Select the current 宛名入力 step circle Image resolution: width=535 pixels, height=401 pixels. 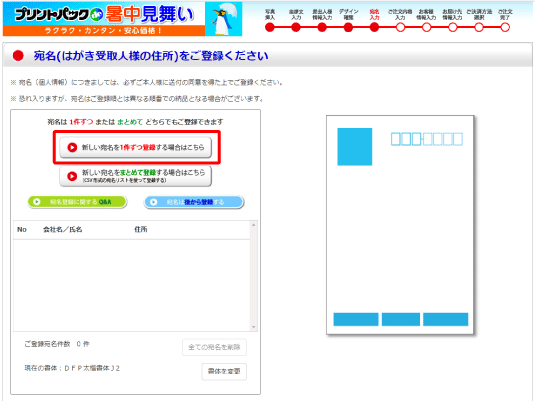tap(374, 27)
